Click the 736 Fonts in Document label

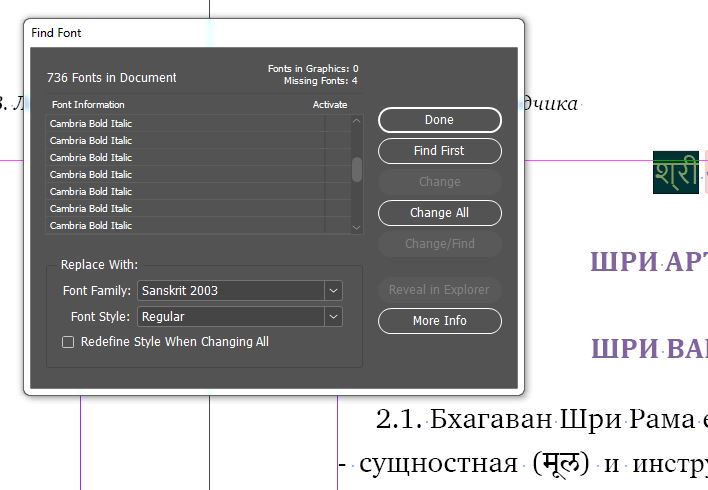click(112, 78)
